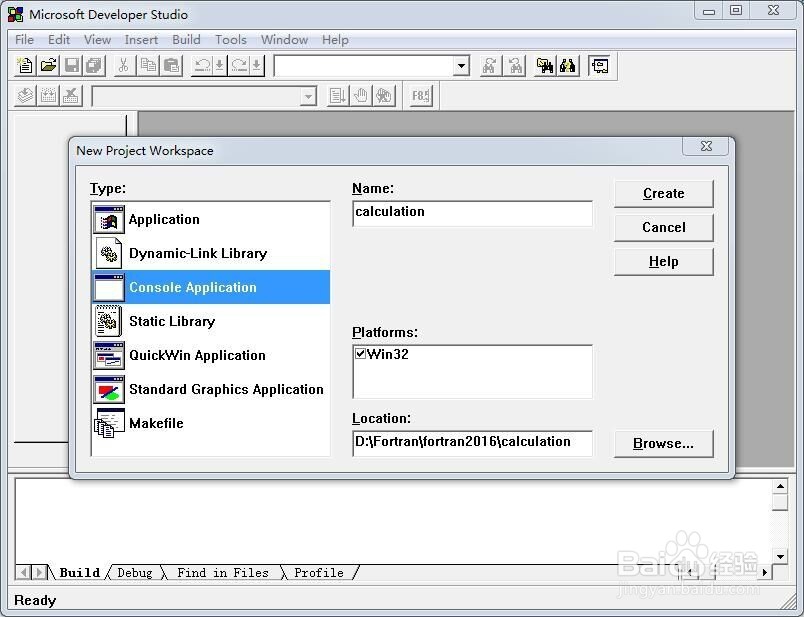Click the Create button
This screenshot has width=804, height=617.
pos(664,193)
